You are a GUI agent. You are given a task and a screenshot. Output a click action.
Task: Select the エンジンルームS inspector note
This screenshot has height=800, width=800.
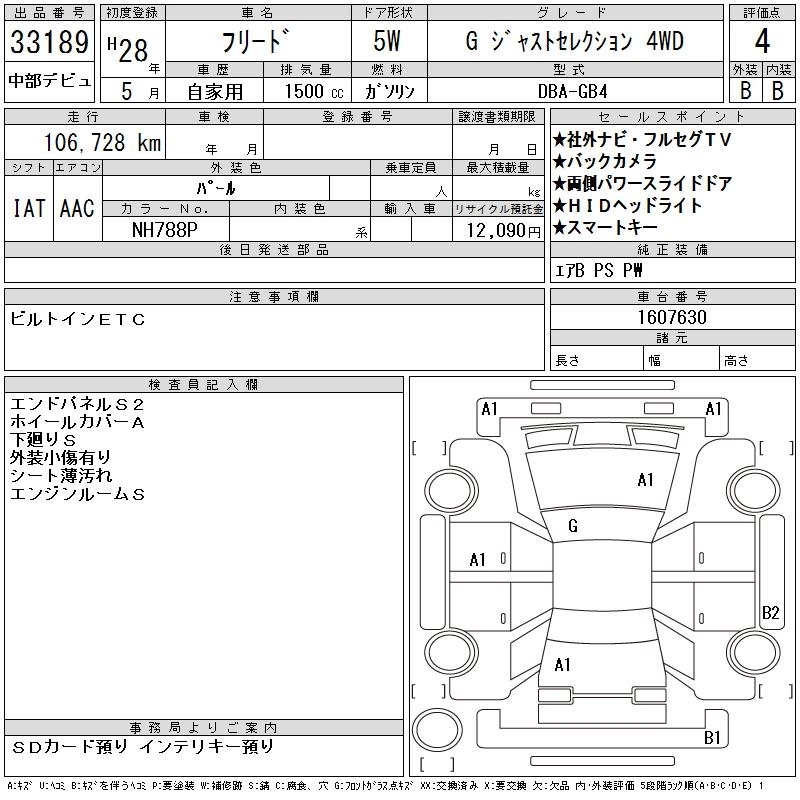tap(78, 494)
